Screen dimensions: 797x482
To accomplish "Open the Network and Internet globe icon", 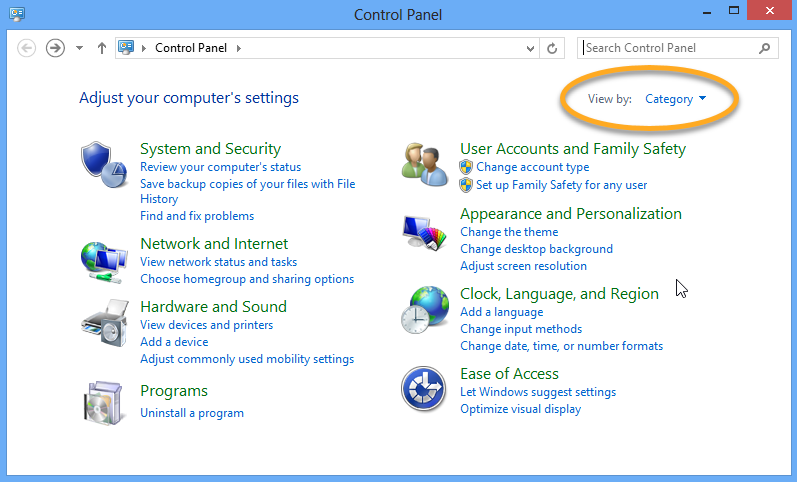I will [x=104, y=262].
